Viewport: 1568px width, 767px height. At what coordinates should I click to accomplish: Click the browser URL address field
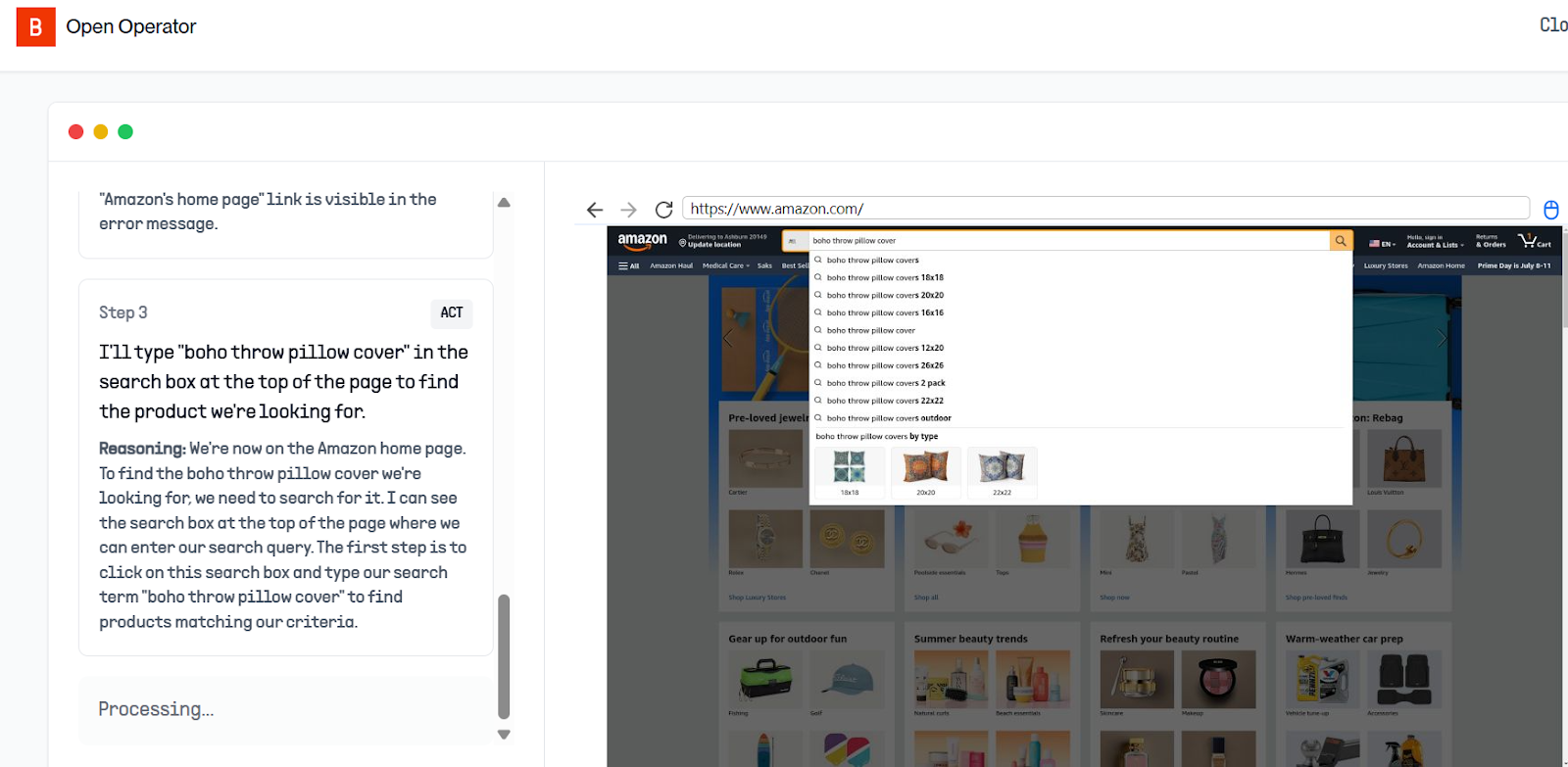(1105, 209)
